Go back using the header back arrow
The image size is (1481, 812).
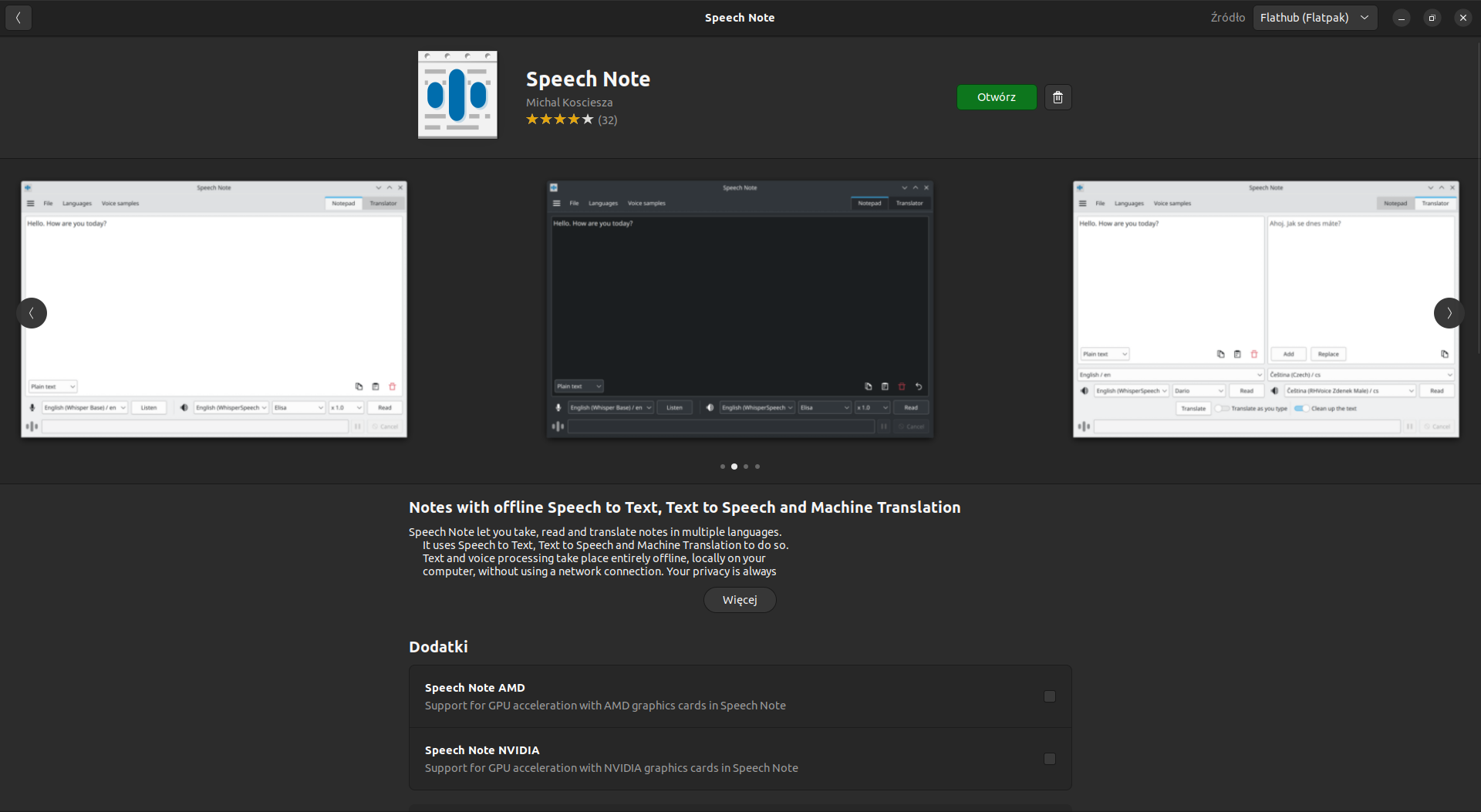tap(19, 17)
